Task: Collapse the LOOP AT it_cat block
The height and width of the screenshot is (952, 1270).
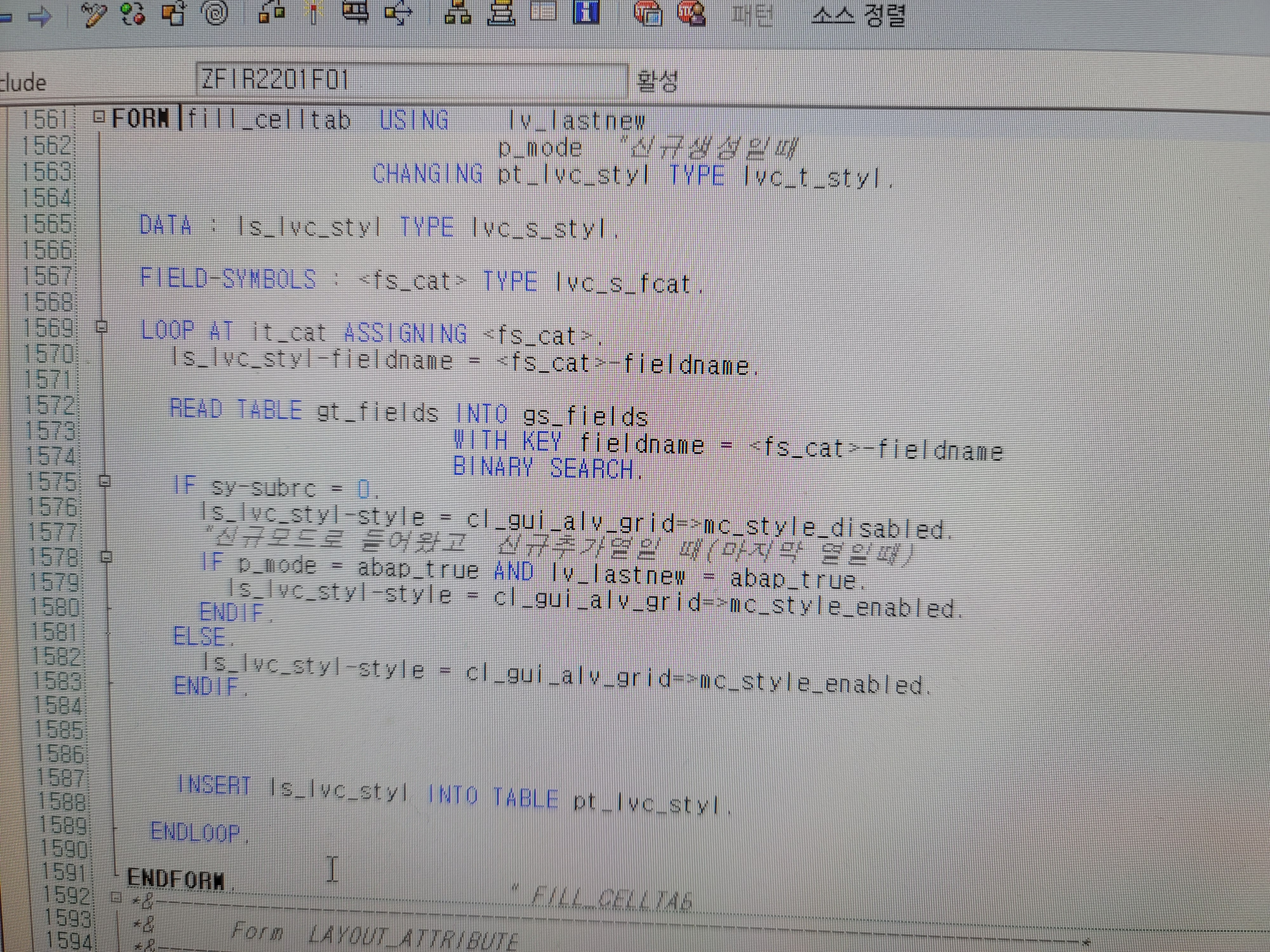Action: pos(102,327)
